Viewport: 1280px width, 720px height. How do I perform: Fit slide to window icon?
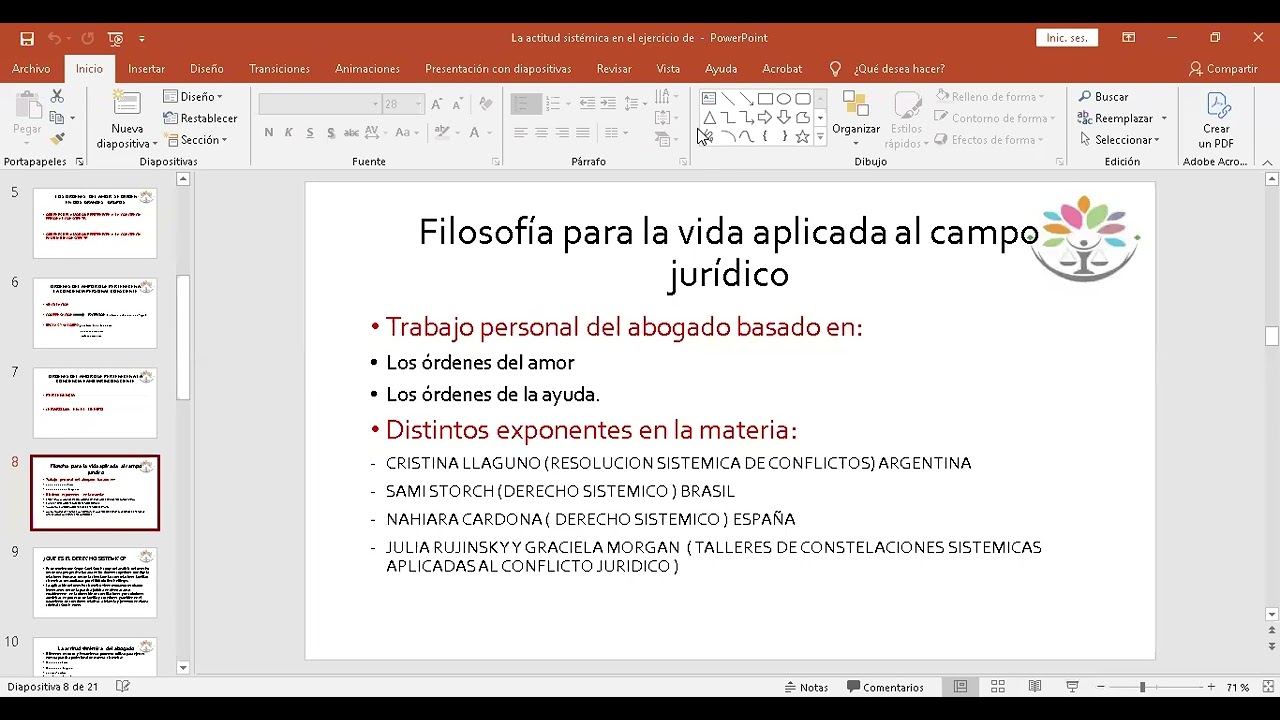1267,687
